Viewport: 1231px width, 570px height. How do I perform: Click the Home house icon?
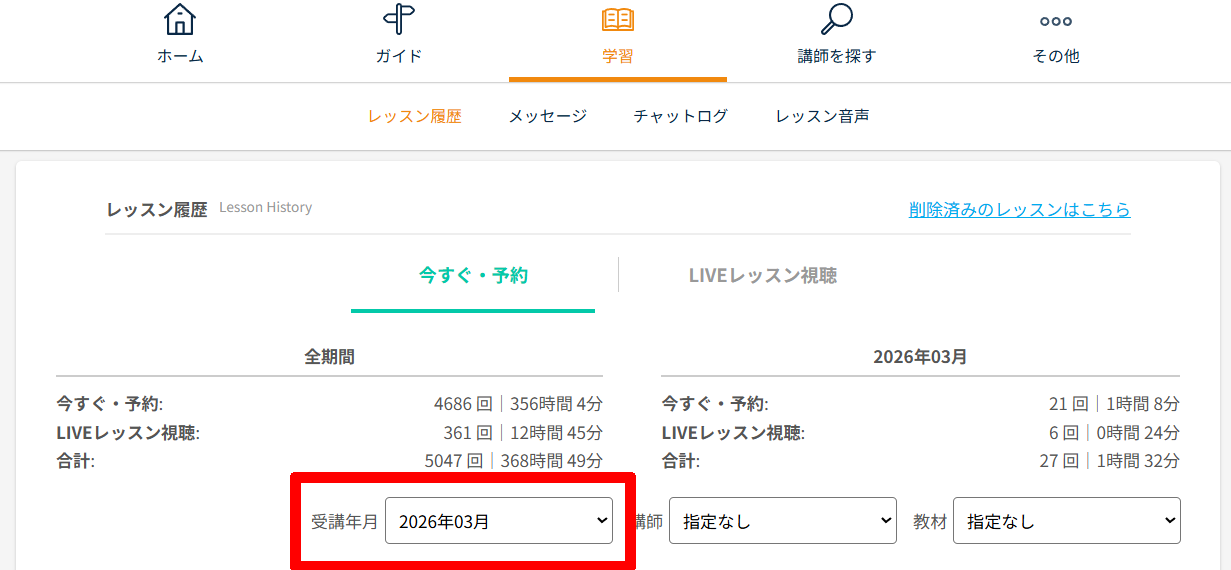180,19
